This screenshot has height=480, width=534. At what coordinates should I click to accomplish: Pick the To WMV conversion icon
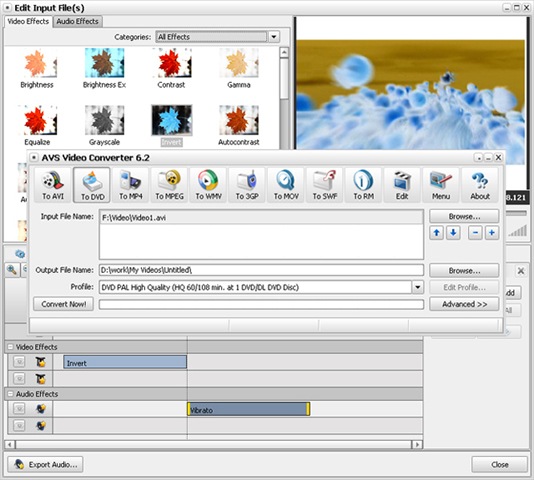coord(208,185)
